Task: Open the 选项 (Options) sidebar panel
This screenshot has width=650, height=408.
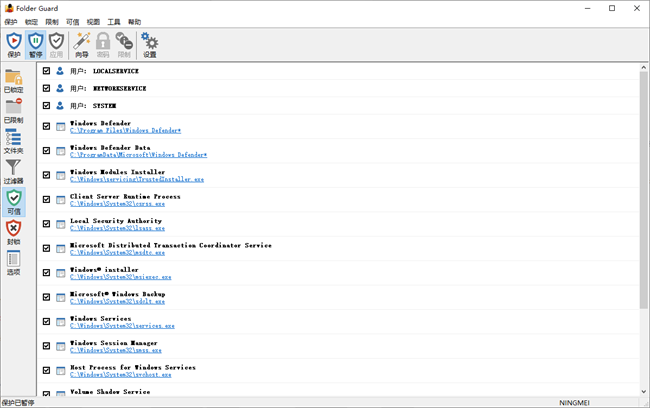Action: 13,263
